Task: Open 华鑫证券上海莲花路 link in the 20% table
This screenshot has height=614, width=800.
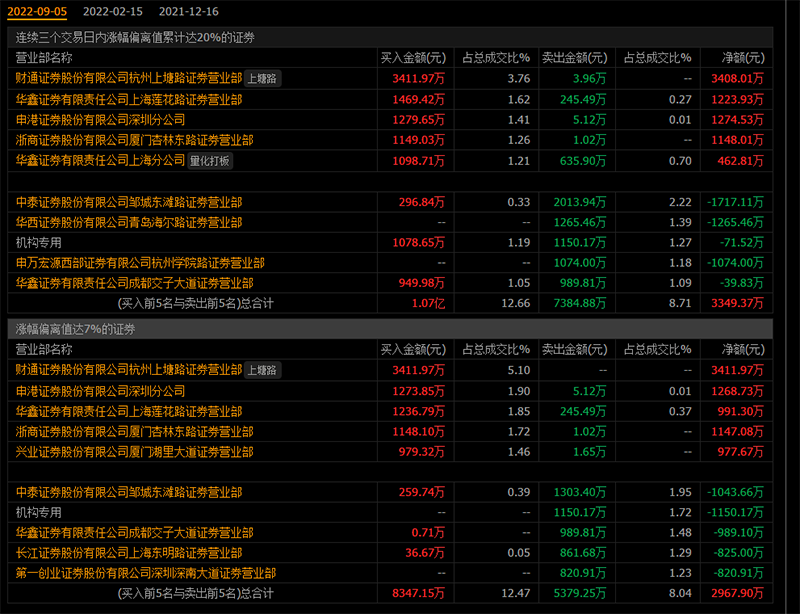Action: tap(129, 100)
